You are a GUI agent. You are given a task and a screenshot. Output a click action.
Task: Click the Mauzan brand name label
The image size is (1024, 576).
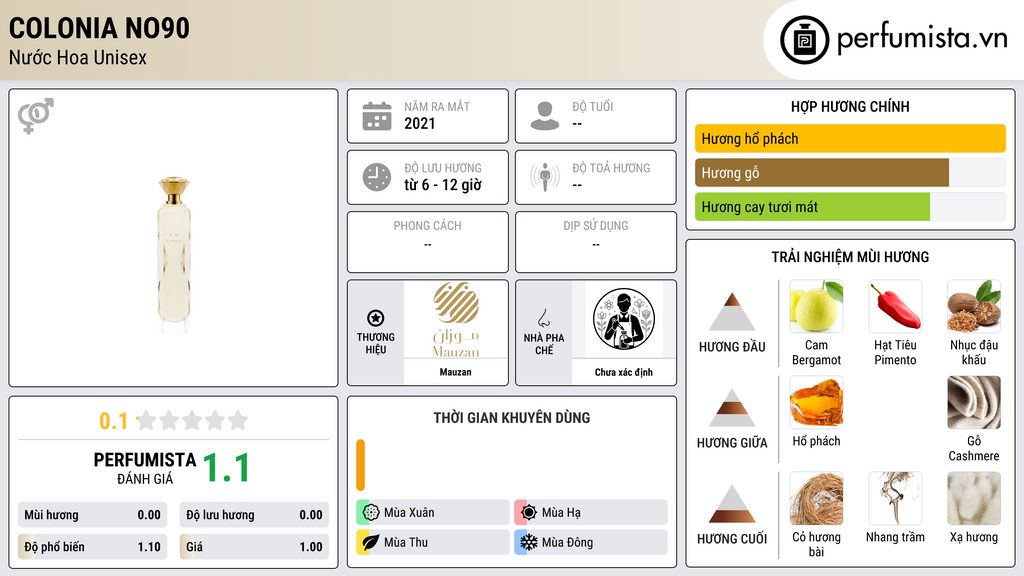click(x=455, y=372)
